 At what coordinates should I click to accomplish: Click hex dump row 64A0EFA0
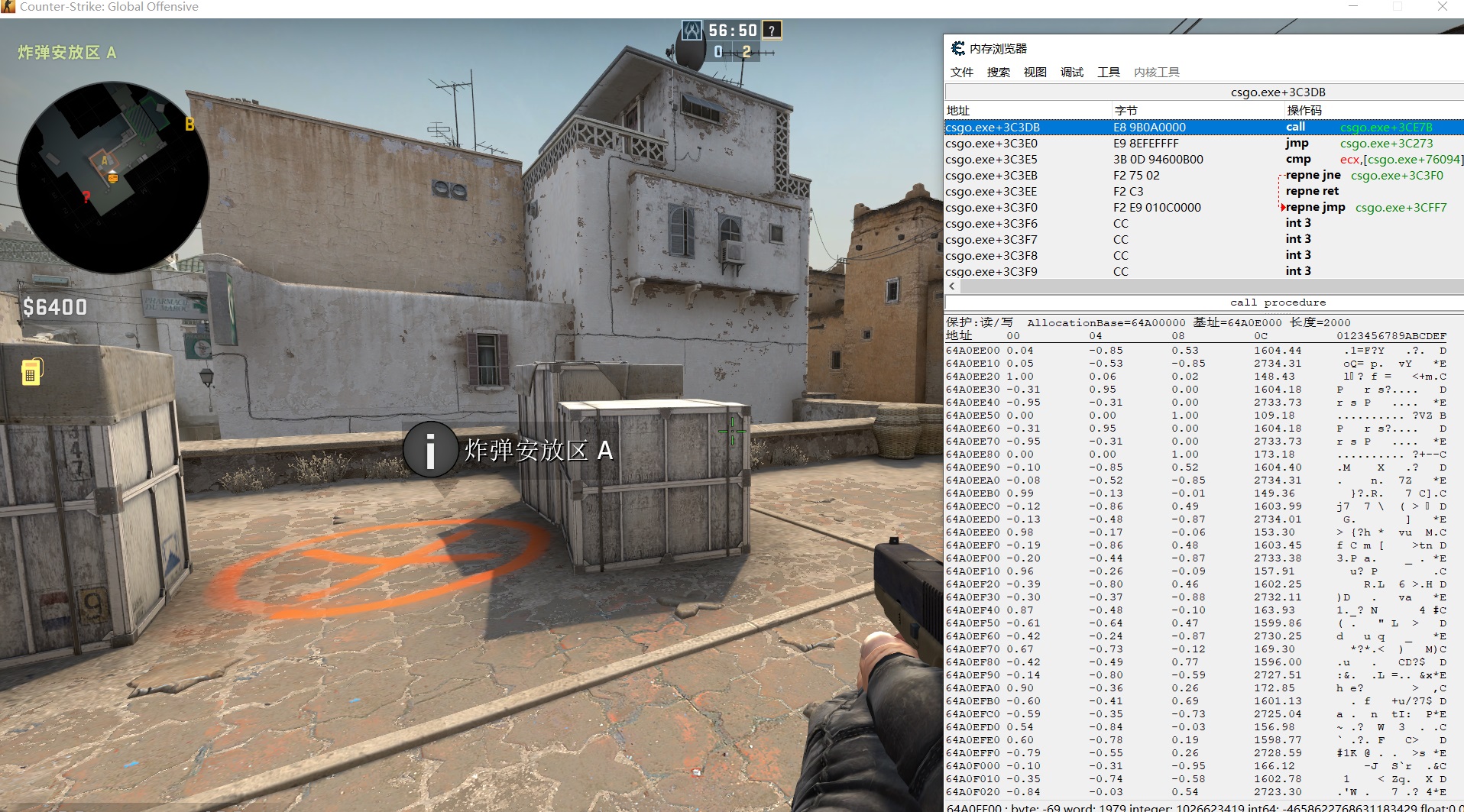tap(1197, 688)
